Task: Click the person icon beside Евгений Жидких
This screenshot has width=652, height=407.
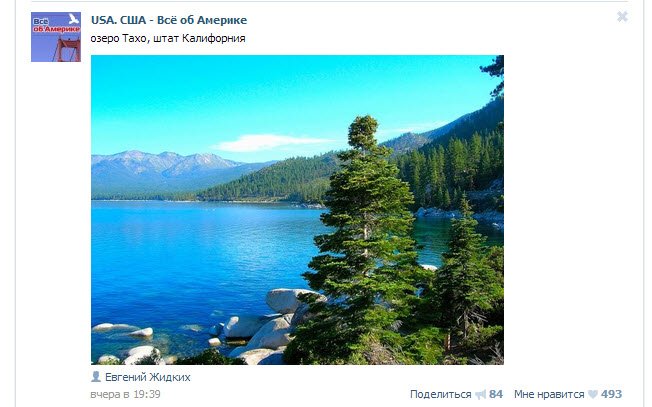Action: click(x=96, y=377)
